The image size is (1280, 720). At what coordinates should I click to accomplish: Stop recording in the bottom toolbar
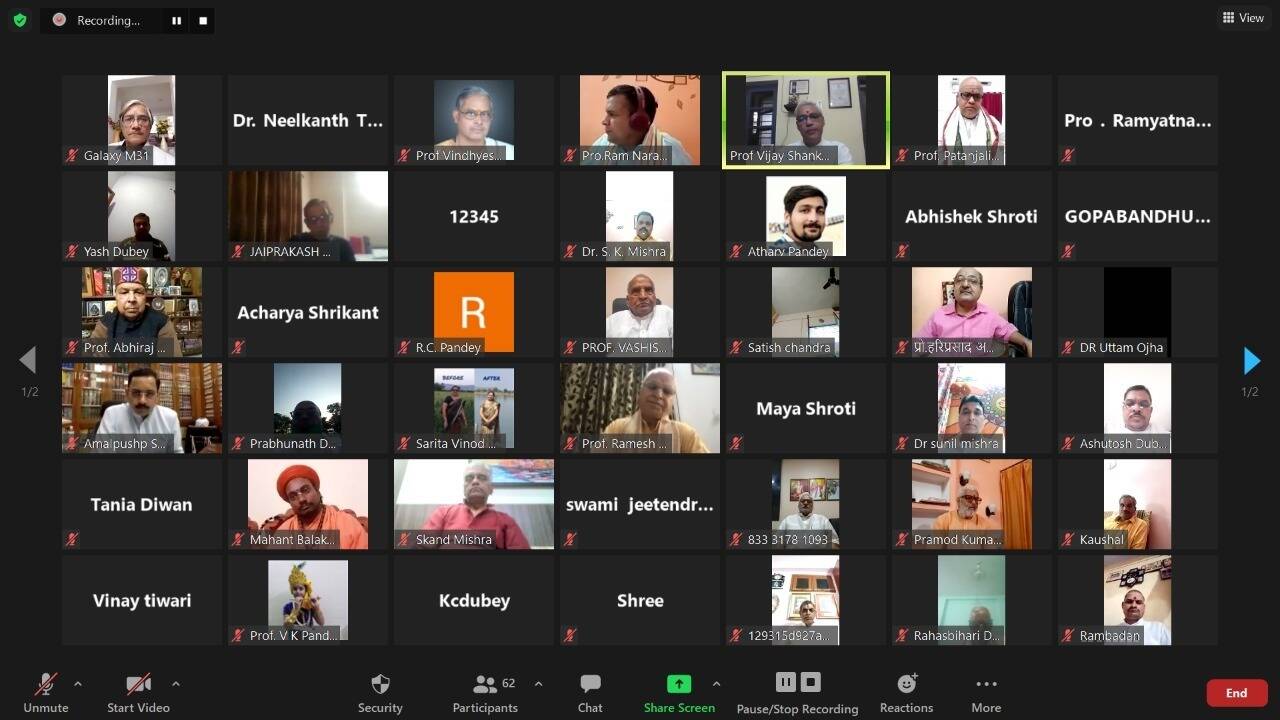tap(811, 682)
